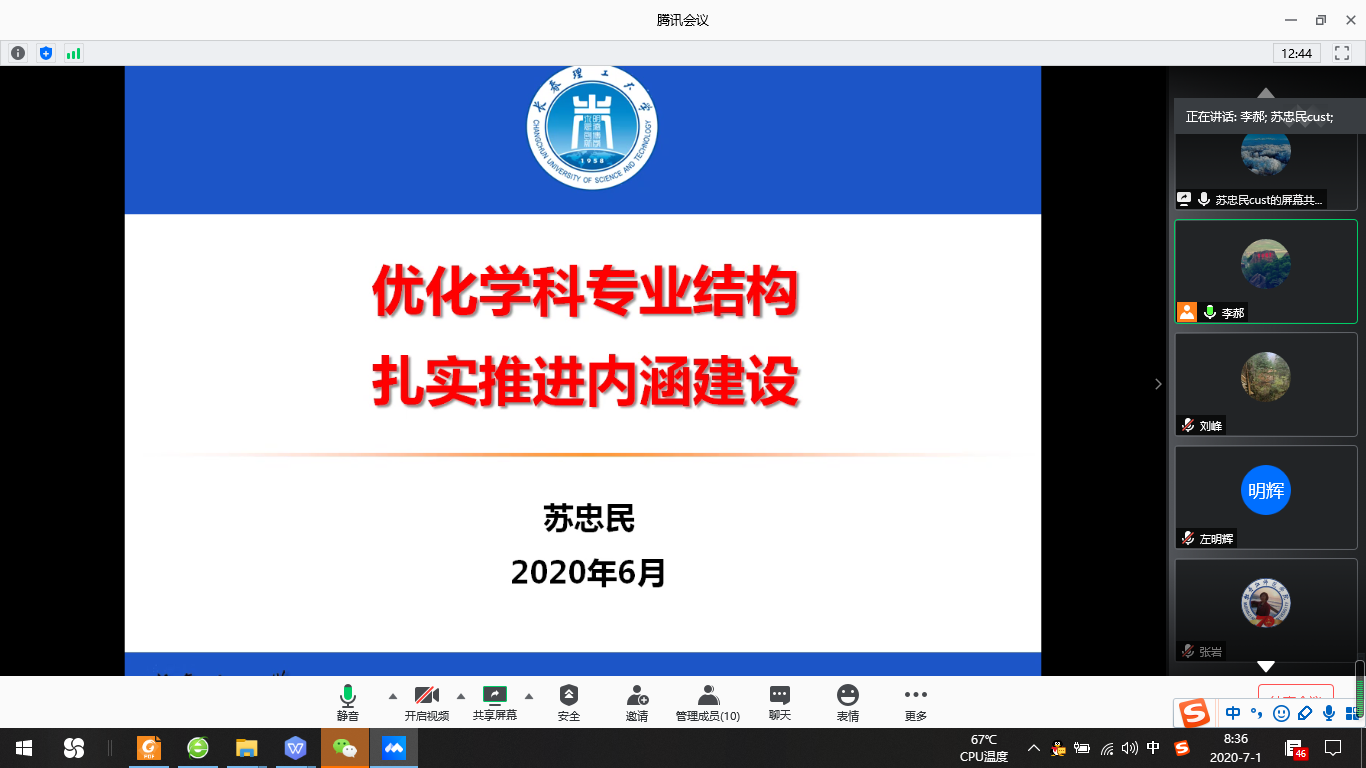Open the 聊天 chat panel
Screen dimensions: 1366x768
[780, 702]
